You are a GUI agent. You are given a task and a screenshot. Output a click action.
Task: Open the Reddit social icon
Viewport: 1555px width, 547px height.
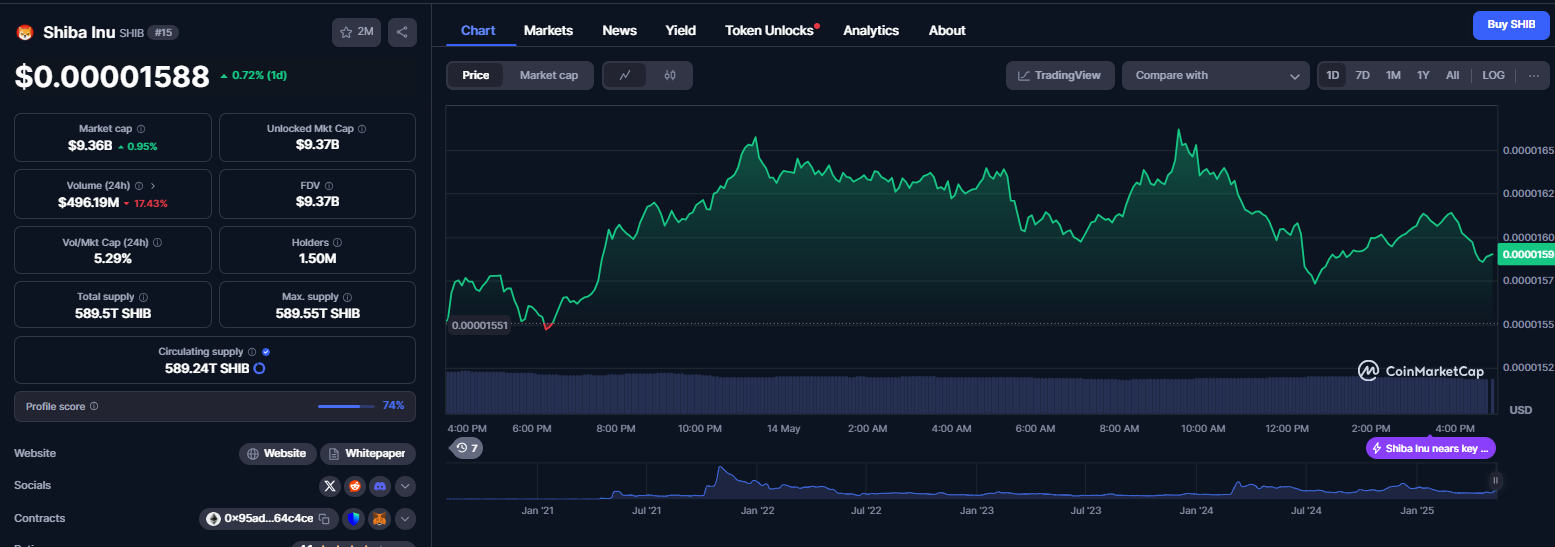(x=355, y=486)
